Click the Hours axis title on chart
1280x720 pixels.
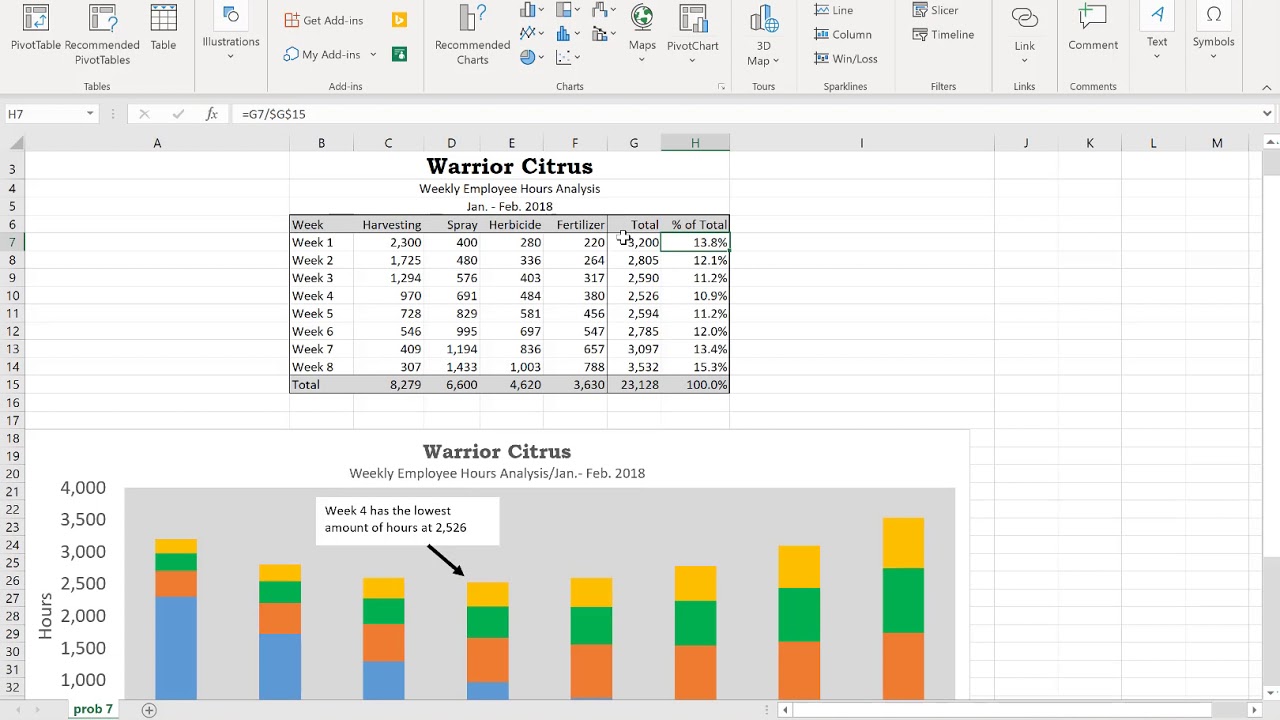pyautogui.click(x=45, y=616)
